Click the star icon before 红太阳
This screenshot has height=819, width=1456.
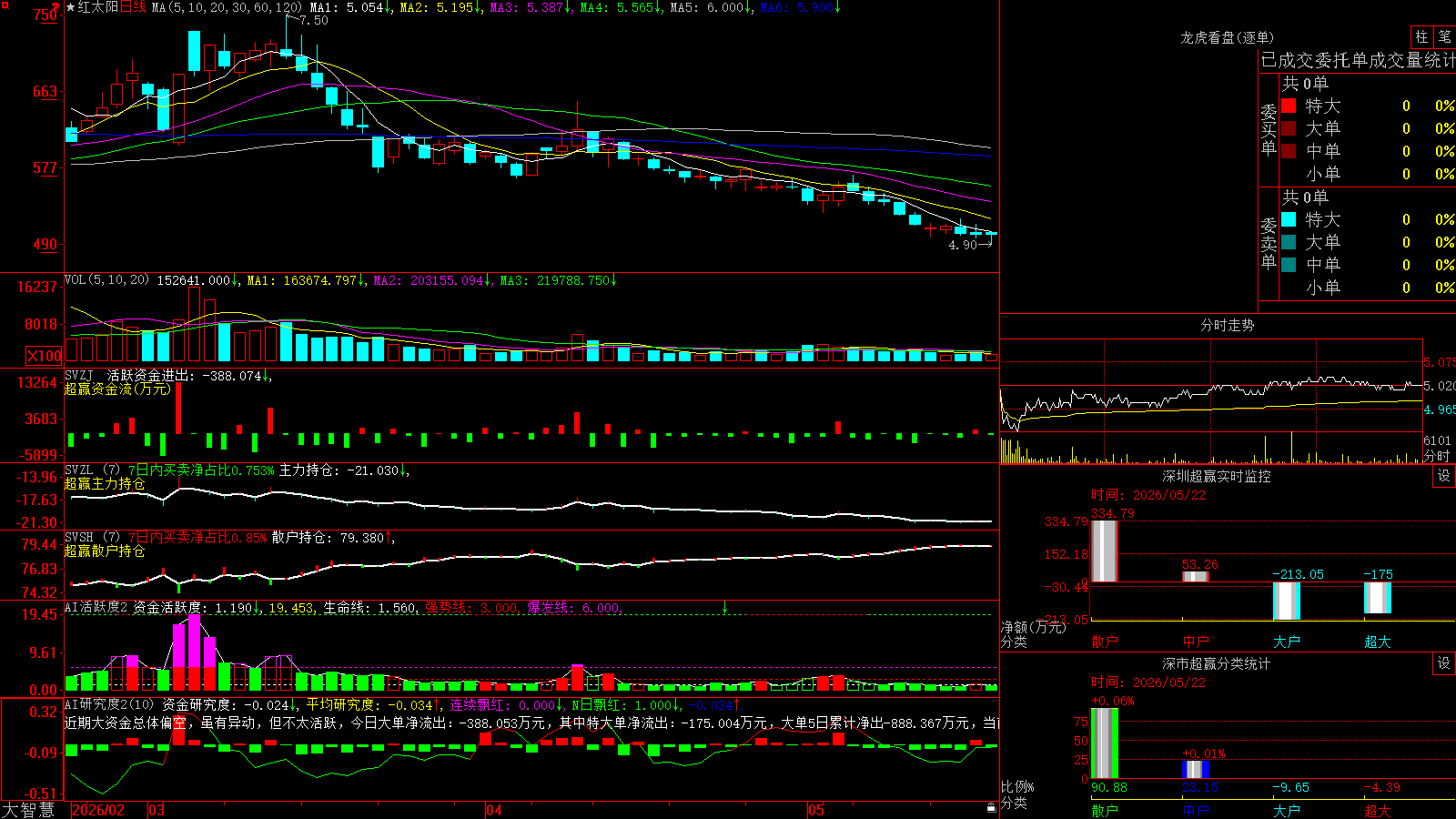click(x=71, y=7)
